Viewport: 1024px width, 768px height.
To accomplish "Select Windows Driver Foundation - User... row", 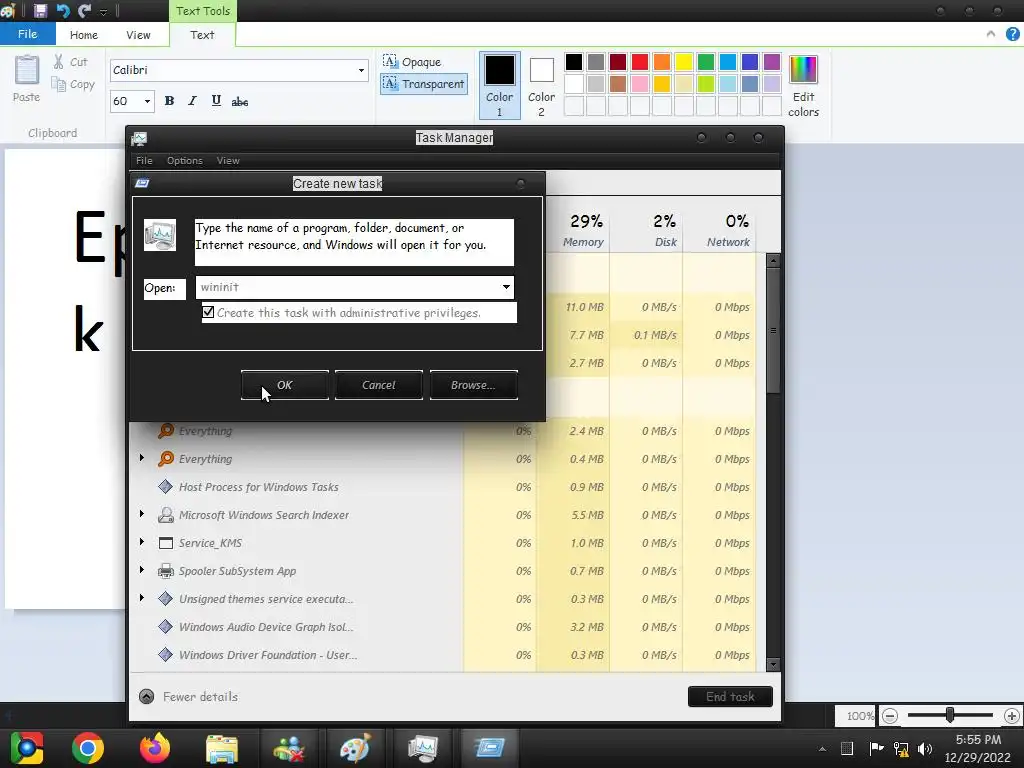I will click(445, 655).
